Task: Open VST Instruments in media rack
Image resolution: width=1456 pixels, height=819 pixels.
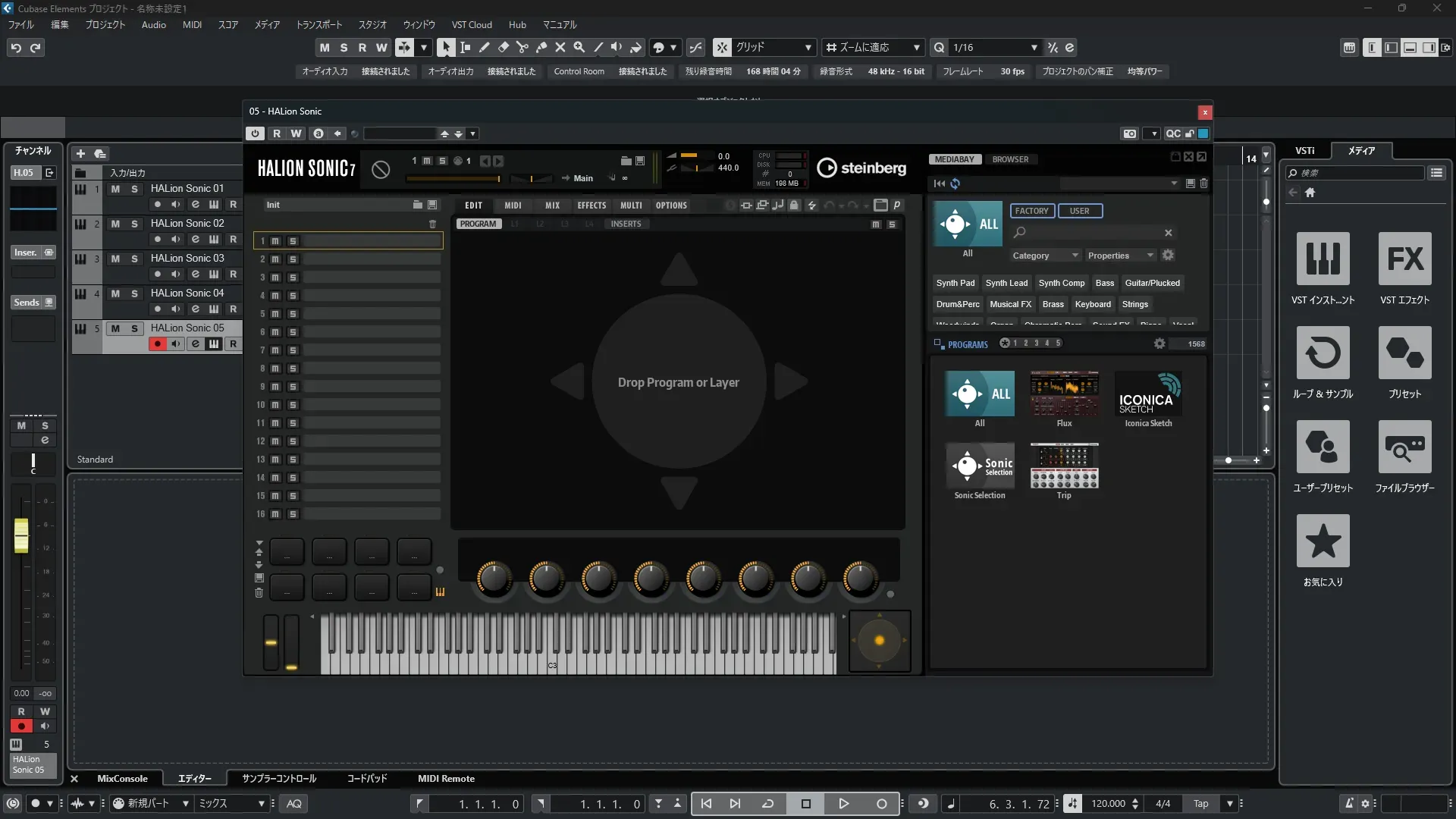Action: click(1323, 259)
